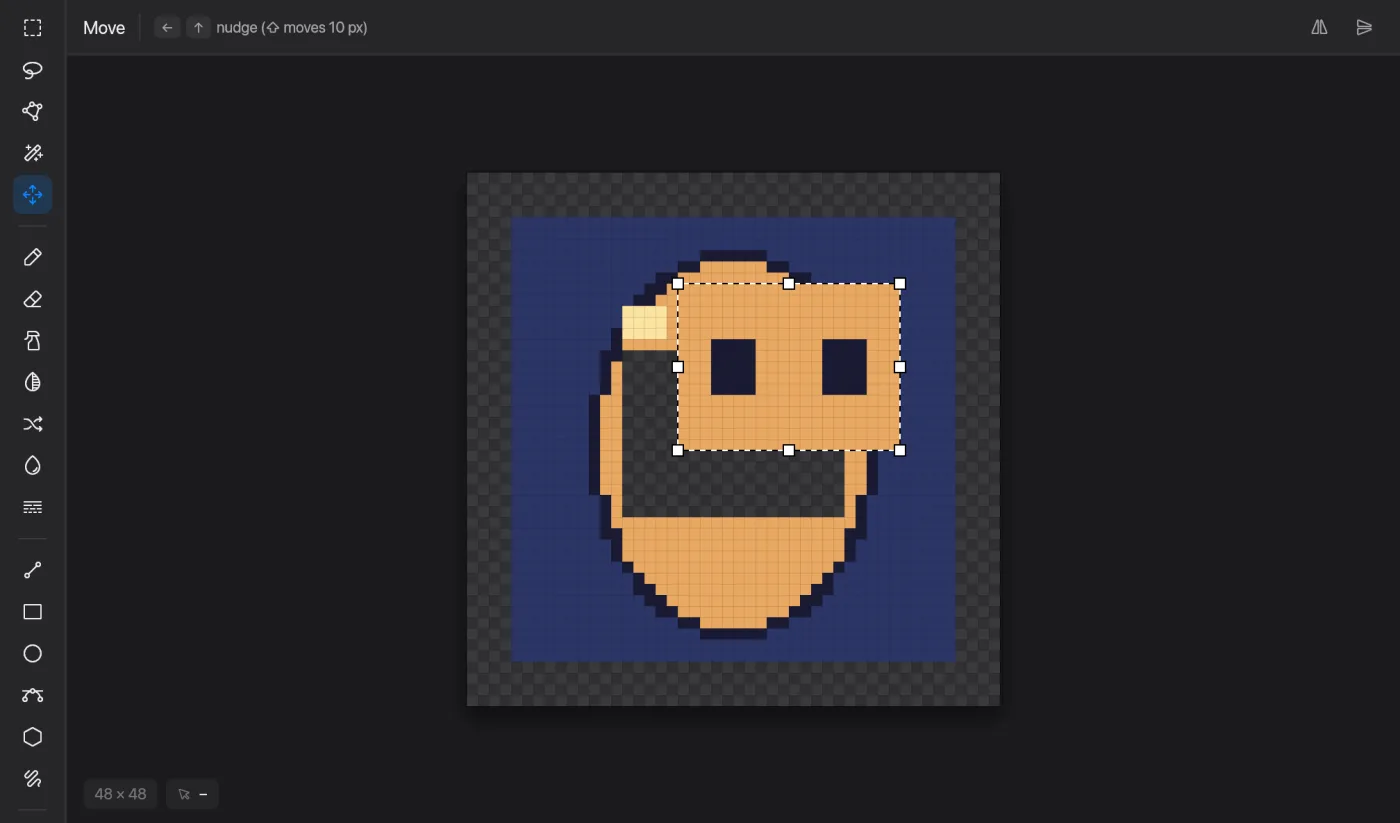
Task: Choose the spray bottle tool
Action: tap(33, 341)
